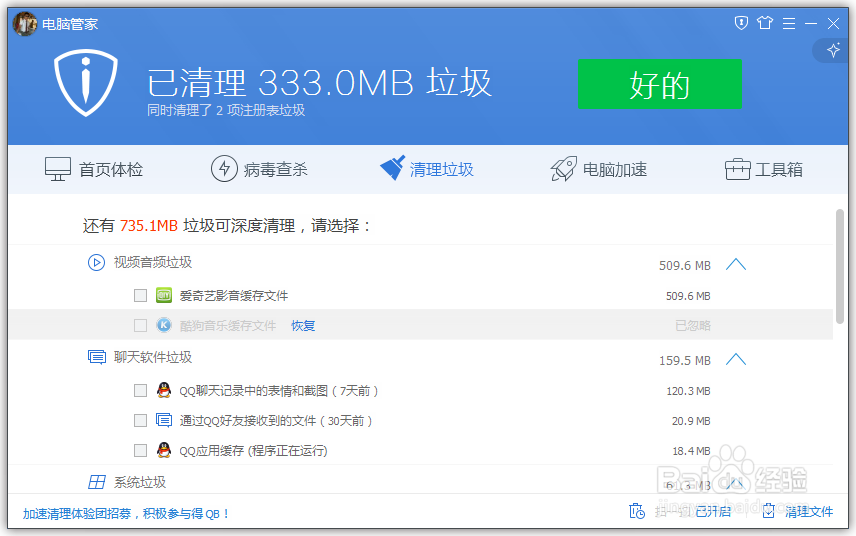Click the 已开启 scheduled scan link

click(x=713, y=511)
